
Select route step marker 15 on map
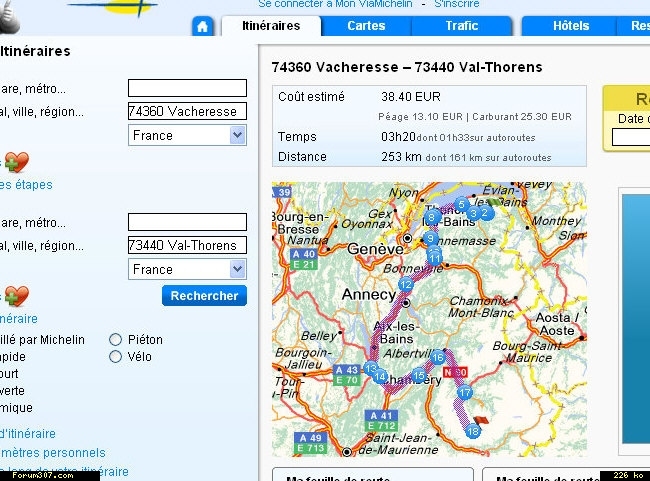tap(419, 375)
